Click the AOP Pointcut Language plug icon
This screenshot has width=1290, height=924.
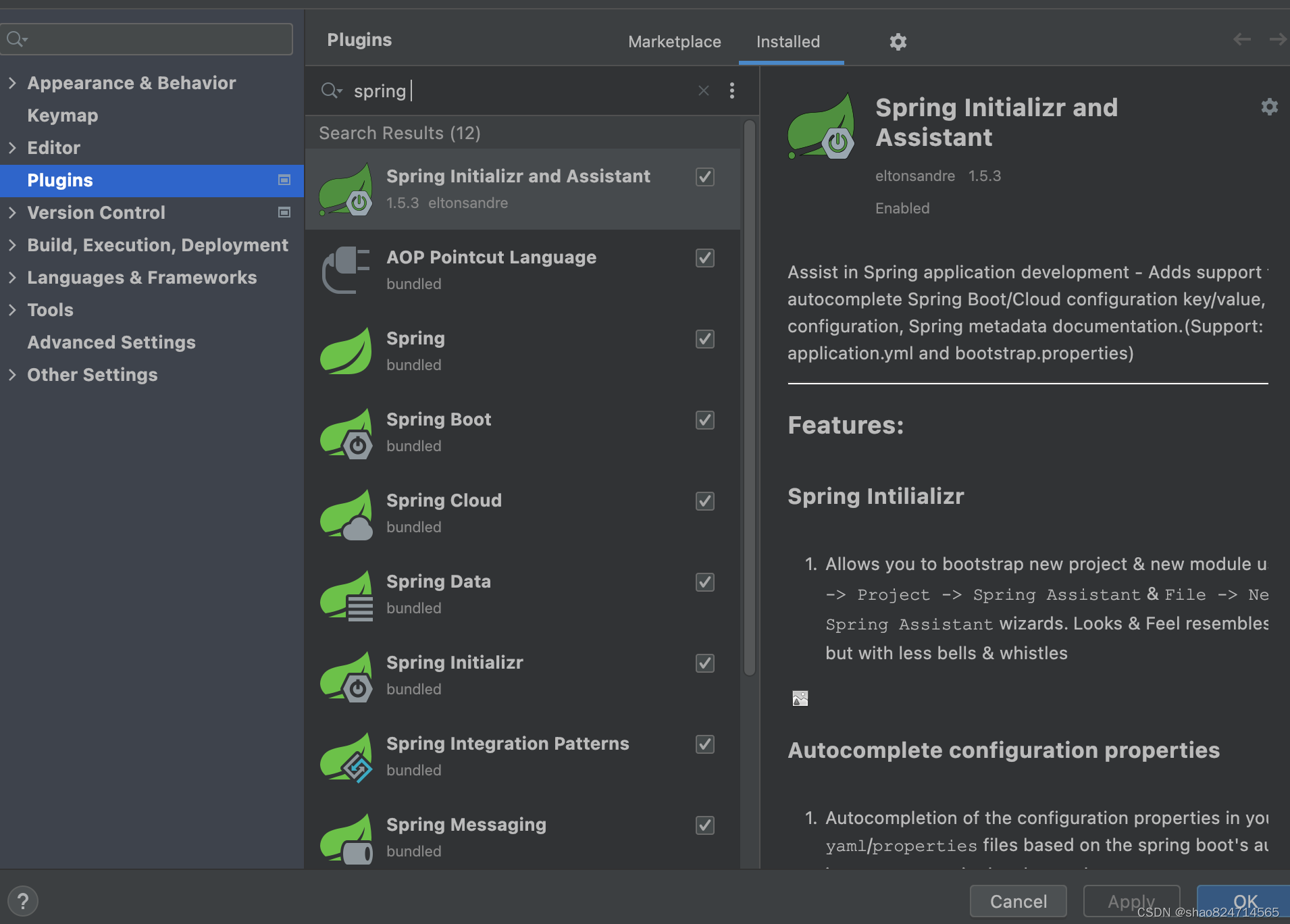pyautogui.click(x=346, y=270)
